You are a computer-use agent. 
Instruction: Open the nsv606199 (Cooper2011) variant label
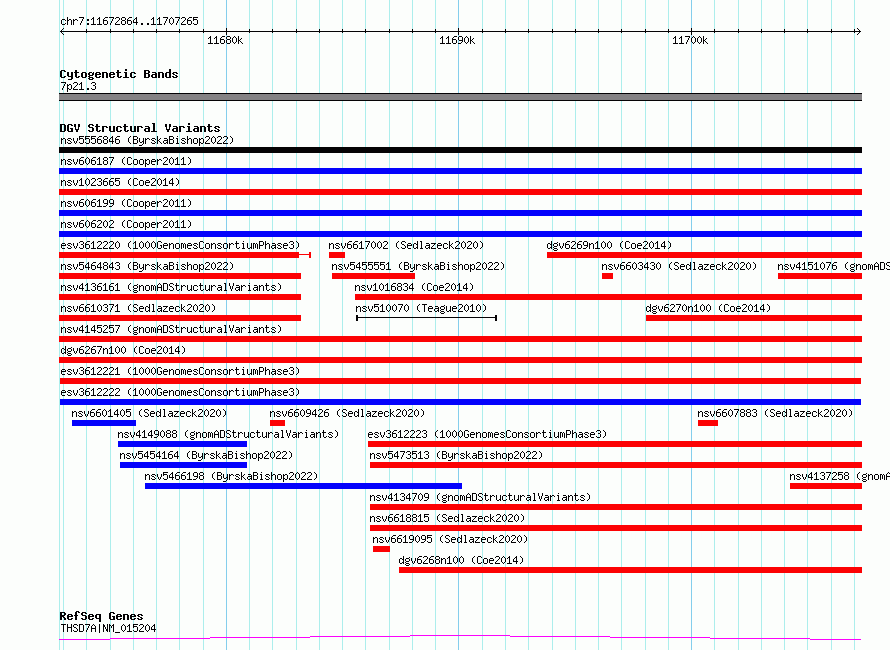pyautogui.click(x=126, y=203)
